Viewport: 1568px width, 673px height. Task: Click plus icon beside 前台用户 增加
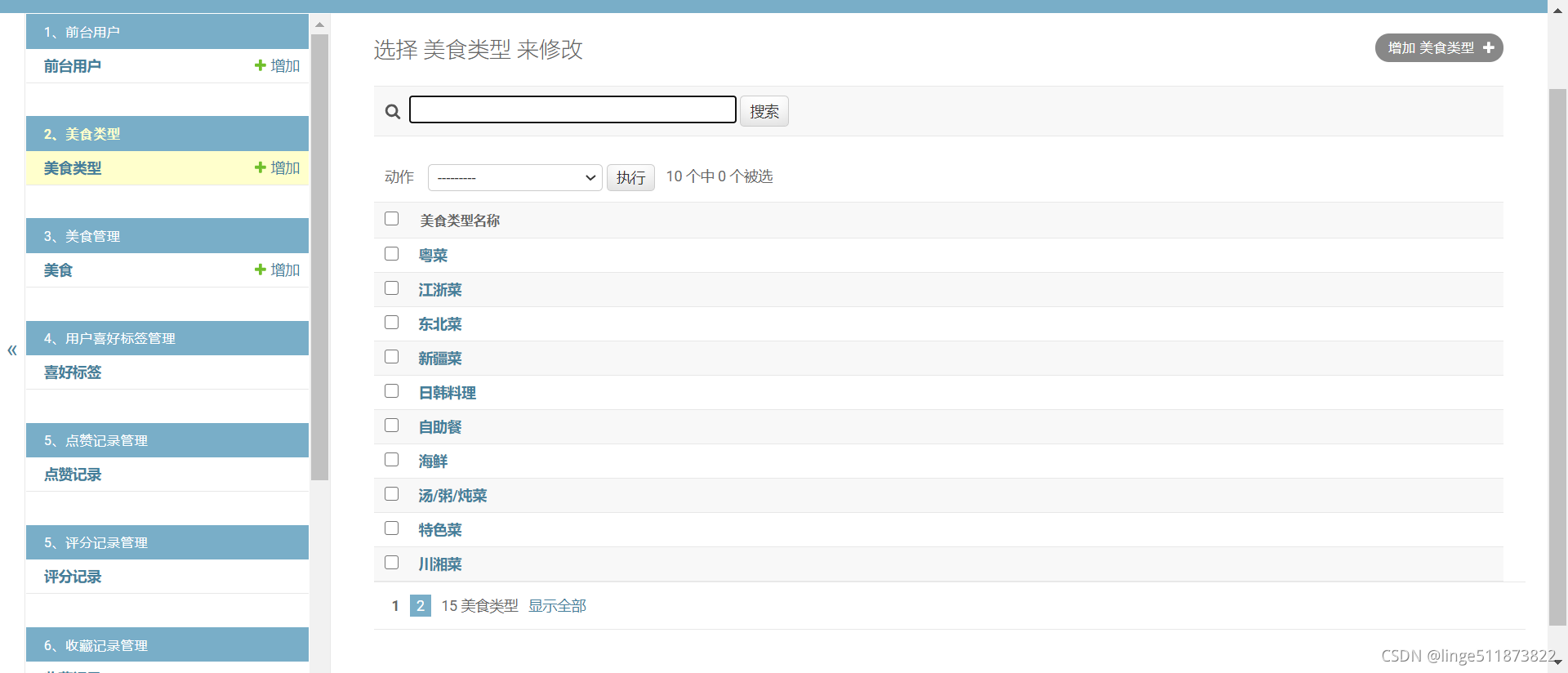click(x=260, y=65)
